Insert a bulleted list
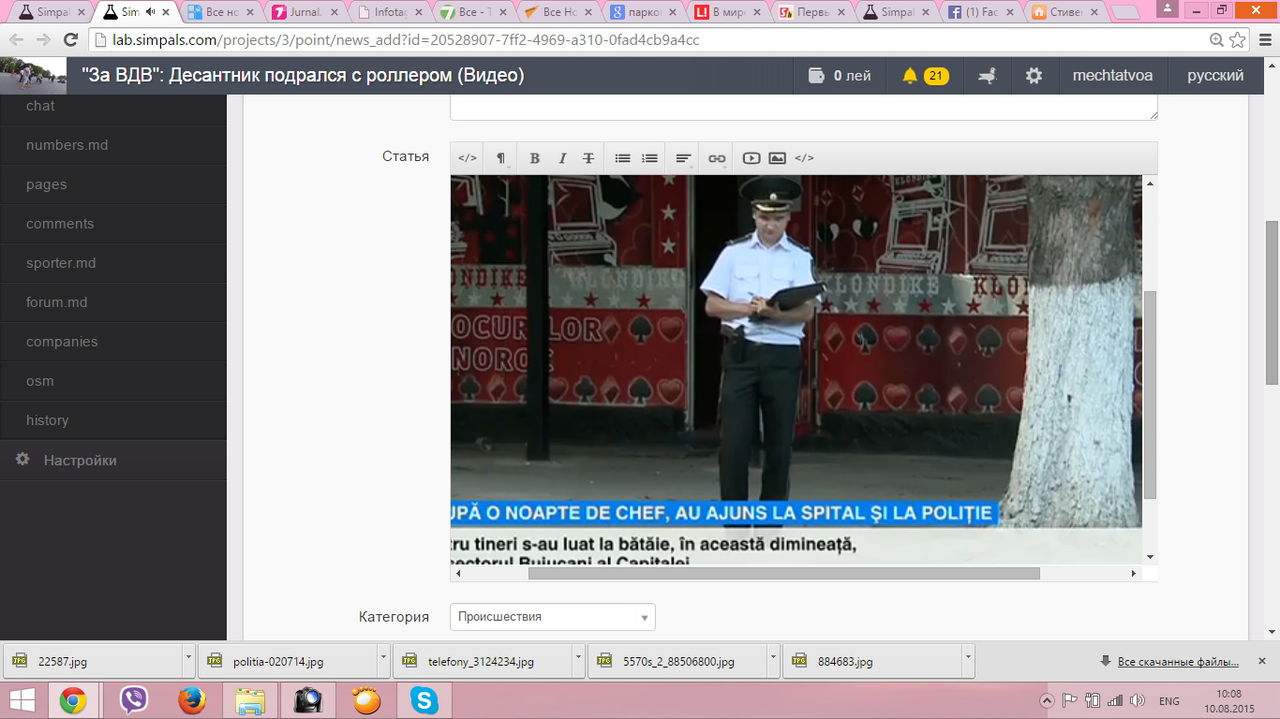1280x719 pixels. point(622,158)
